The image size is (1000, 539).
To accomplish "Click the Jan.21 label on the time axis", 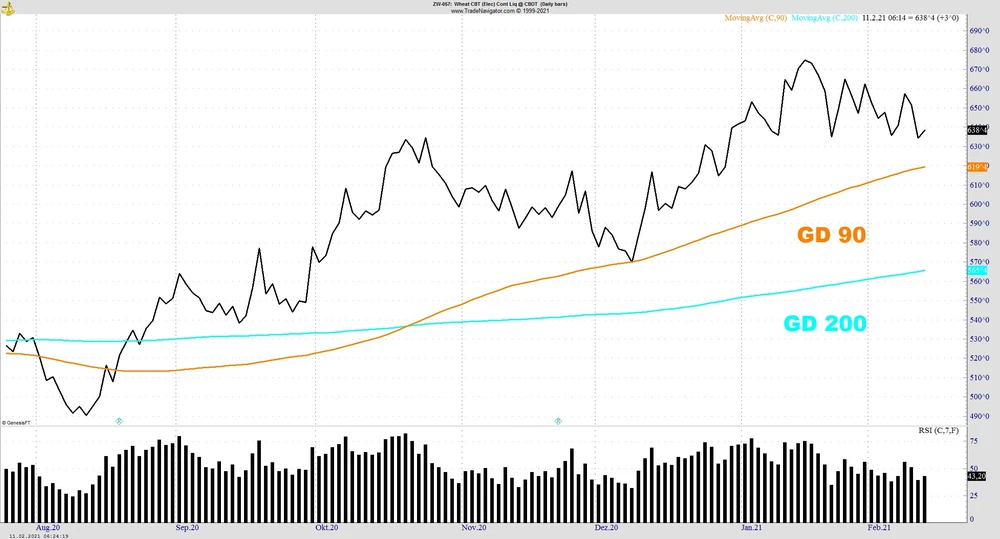I will point(752,527).
